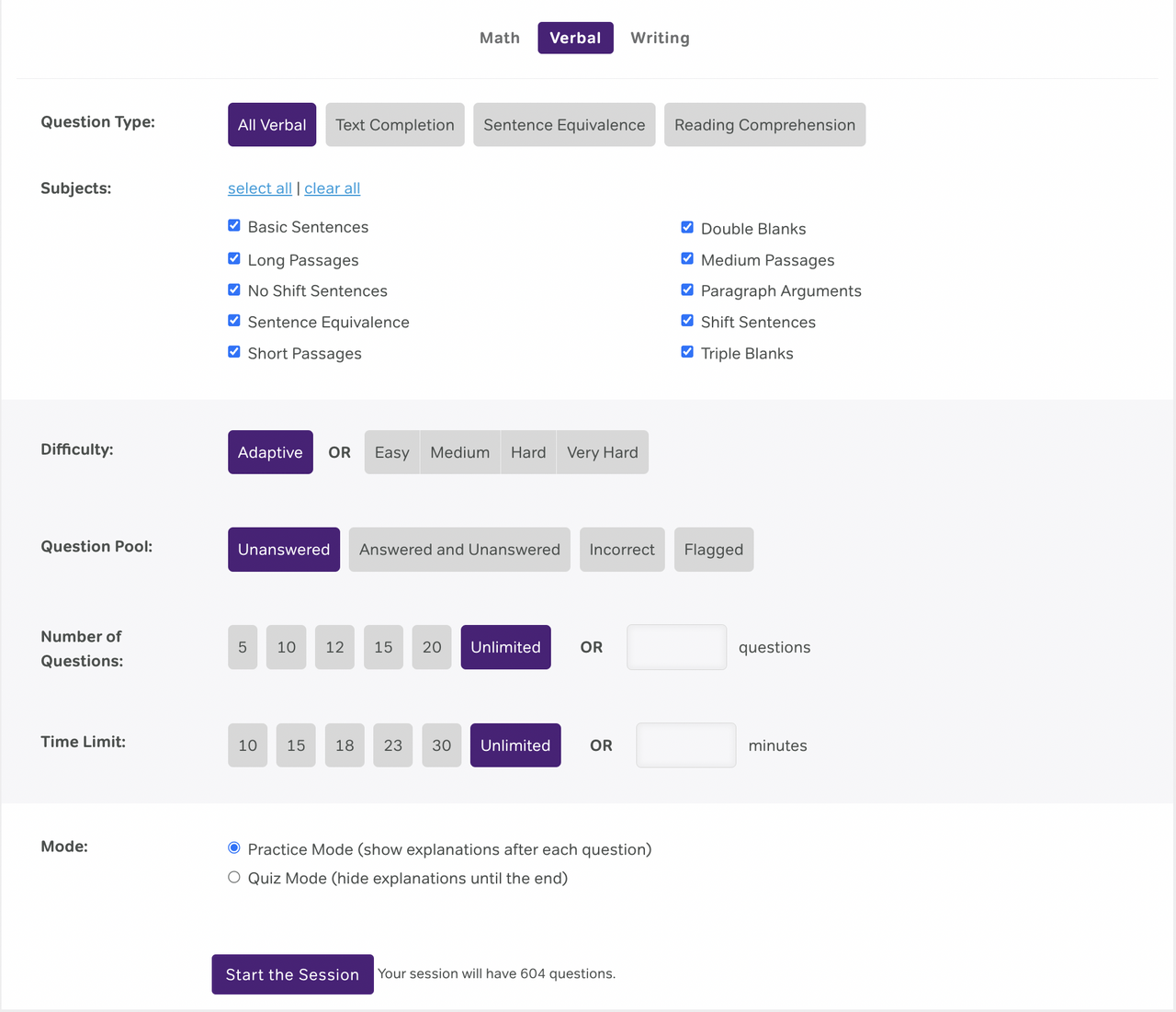This screenshot has height=1012, width=1176.
Task: Click the 'clear all' subjects link
Action: coord(332,188)
